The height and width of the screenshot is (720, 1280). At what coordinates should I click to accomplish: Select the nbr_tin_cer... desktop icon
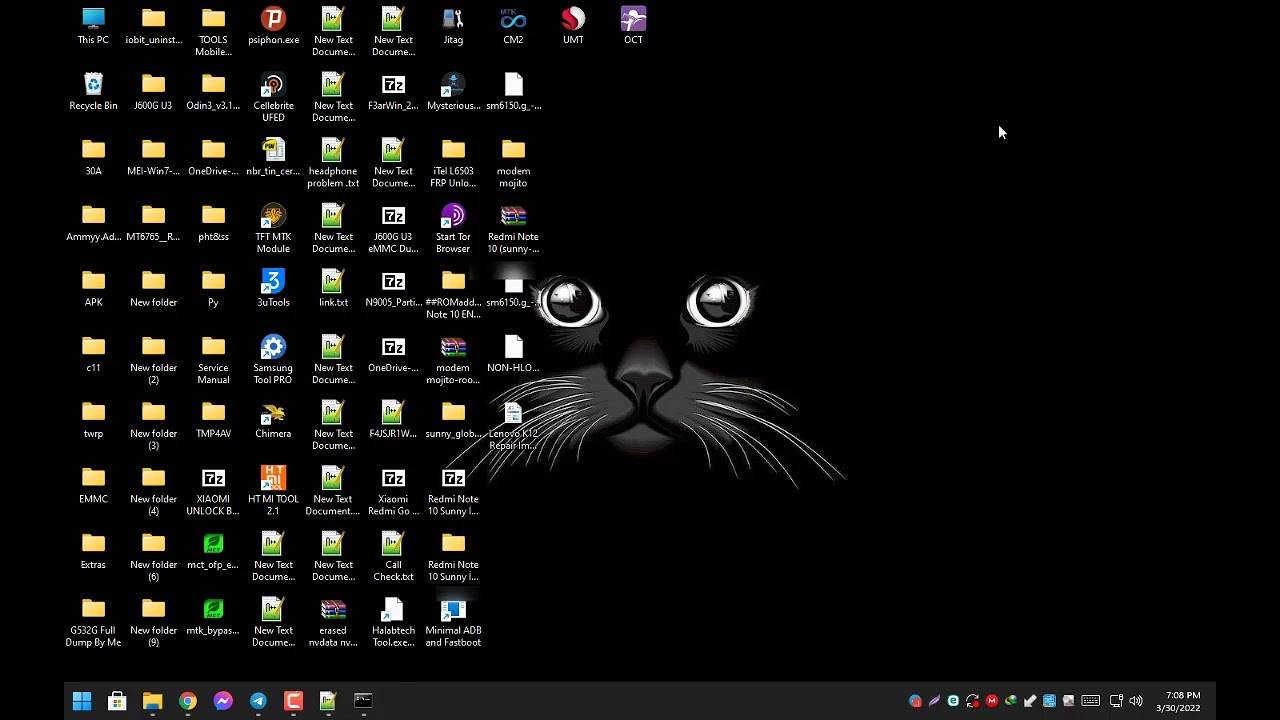click(x=273, y=157)
